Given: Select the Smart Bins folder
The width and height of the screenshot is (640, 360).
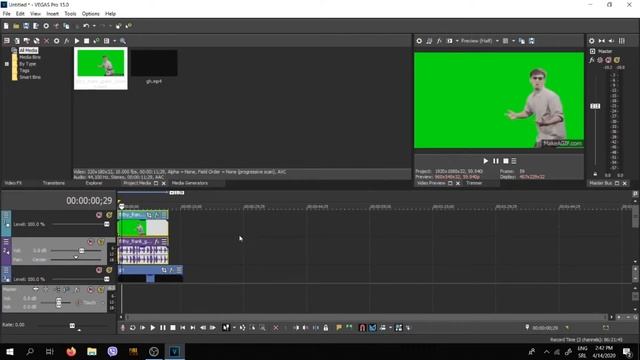Looking at the screenshot, I should coord(30,77).
